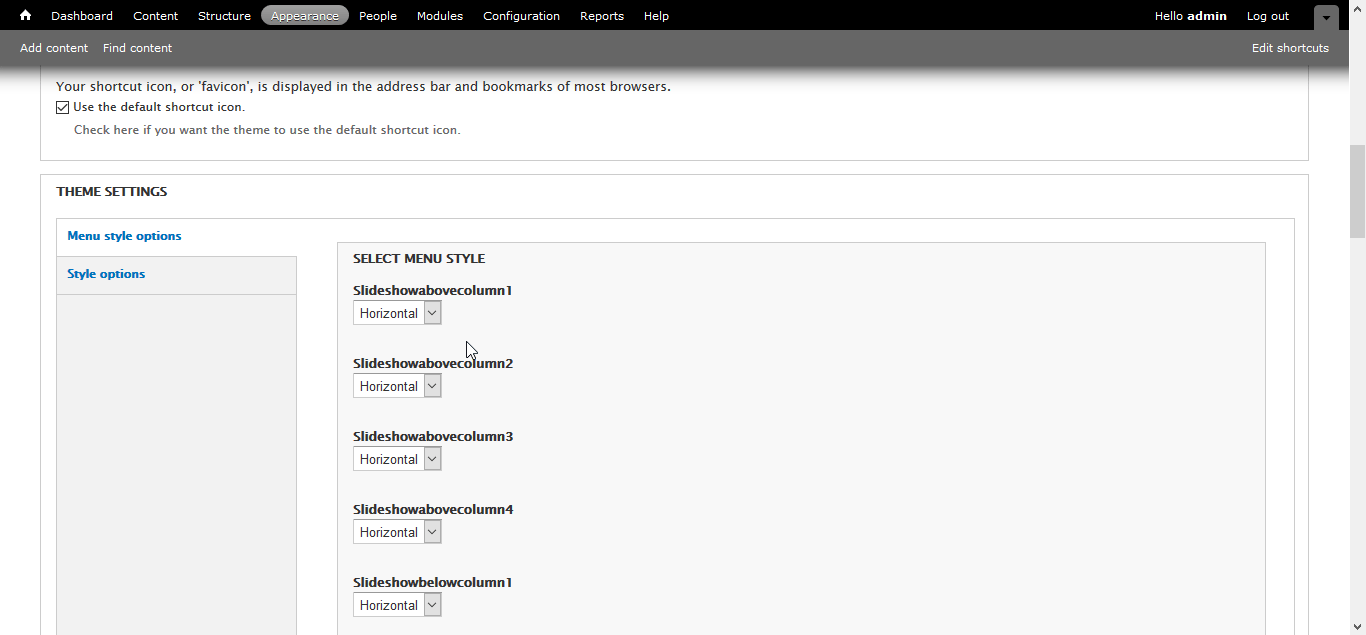Open the Slideshowabovecolumn1 dropdown

click(397, 313)
